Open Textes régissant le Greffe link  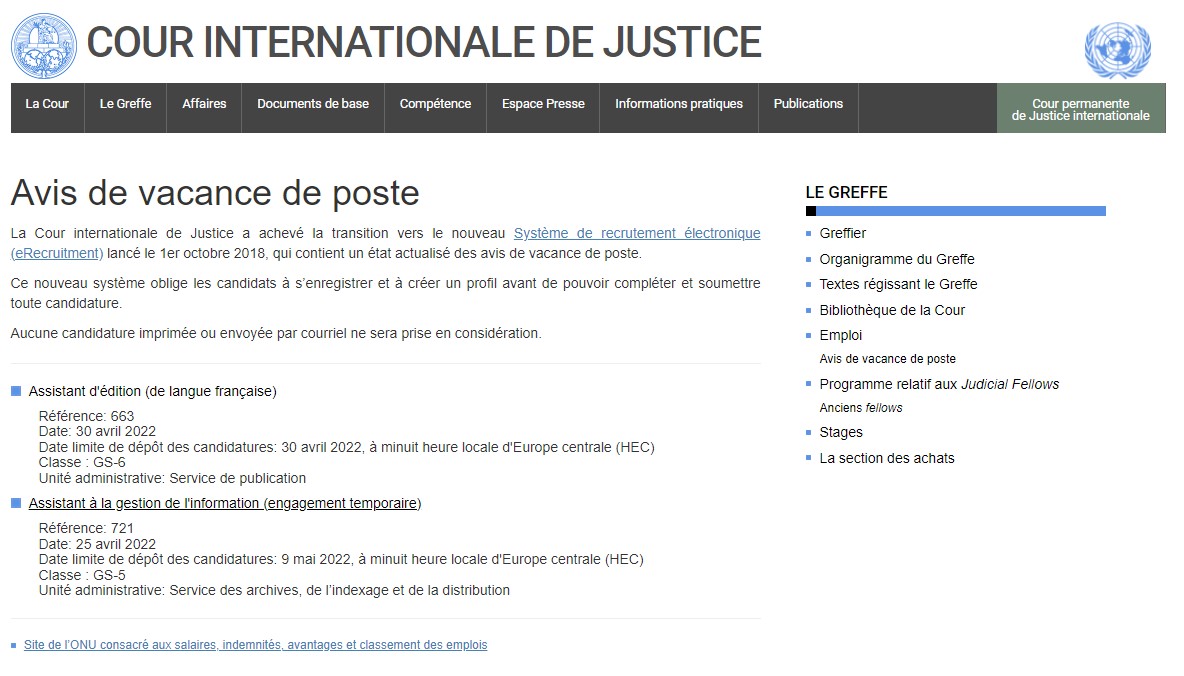point(898,284)
